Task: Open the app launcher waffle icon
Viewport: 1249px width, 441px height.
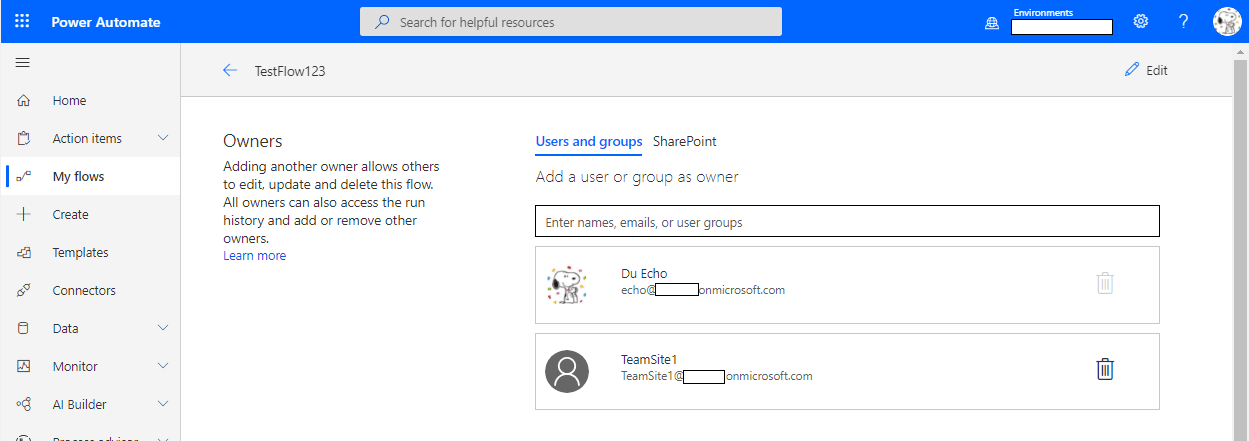Action: (22, 21)
